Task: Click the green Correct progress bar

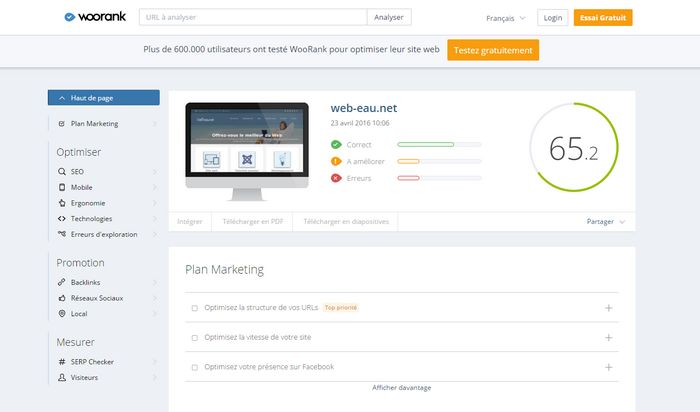Action: [439, 144]
